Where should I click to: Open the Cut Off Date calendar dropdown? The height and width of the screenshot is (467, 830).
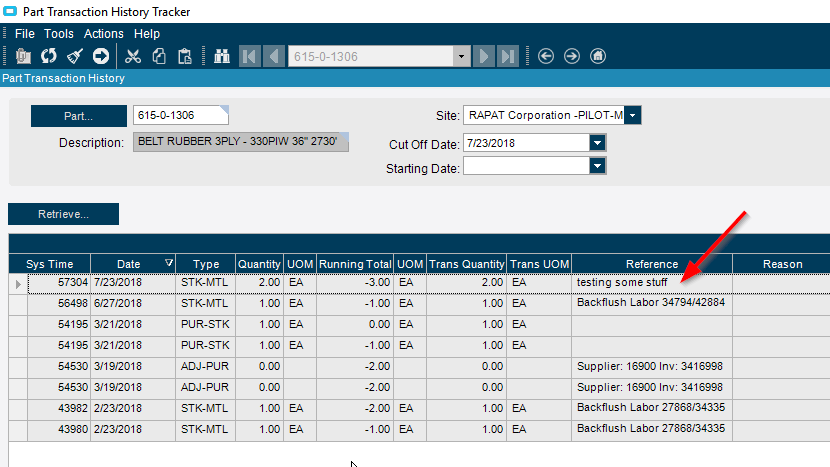click(598, 143)
